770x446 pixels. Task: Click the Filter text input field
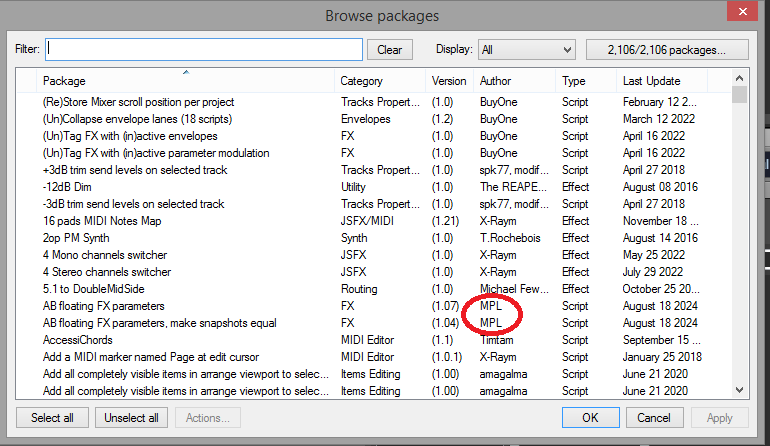point(204,50)
